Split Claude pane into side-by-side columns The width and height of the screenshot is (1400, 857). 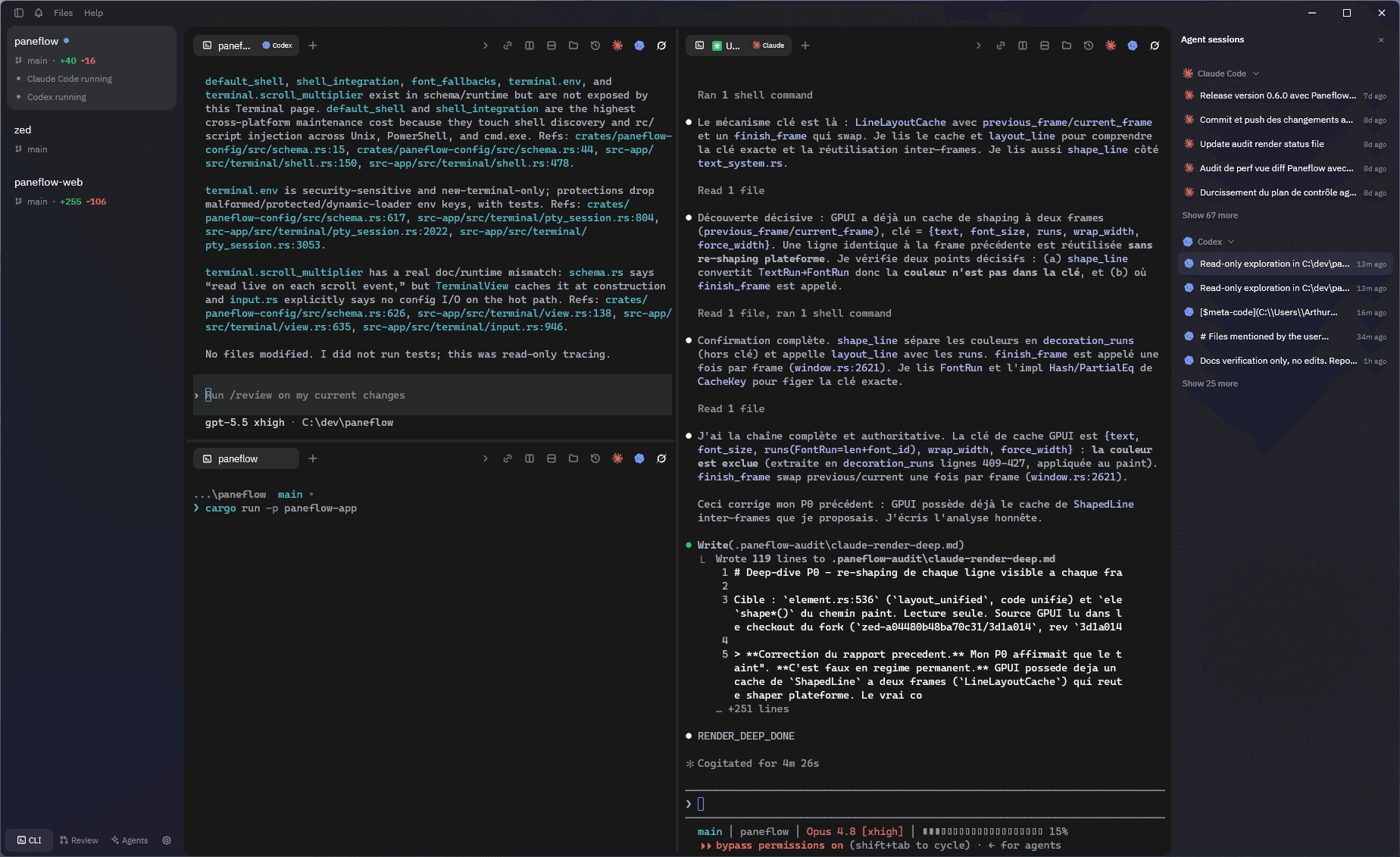tap(1023, 45)
